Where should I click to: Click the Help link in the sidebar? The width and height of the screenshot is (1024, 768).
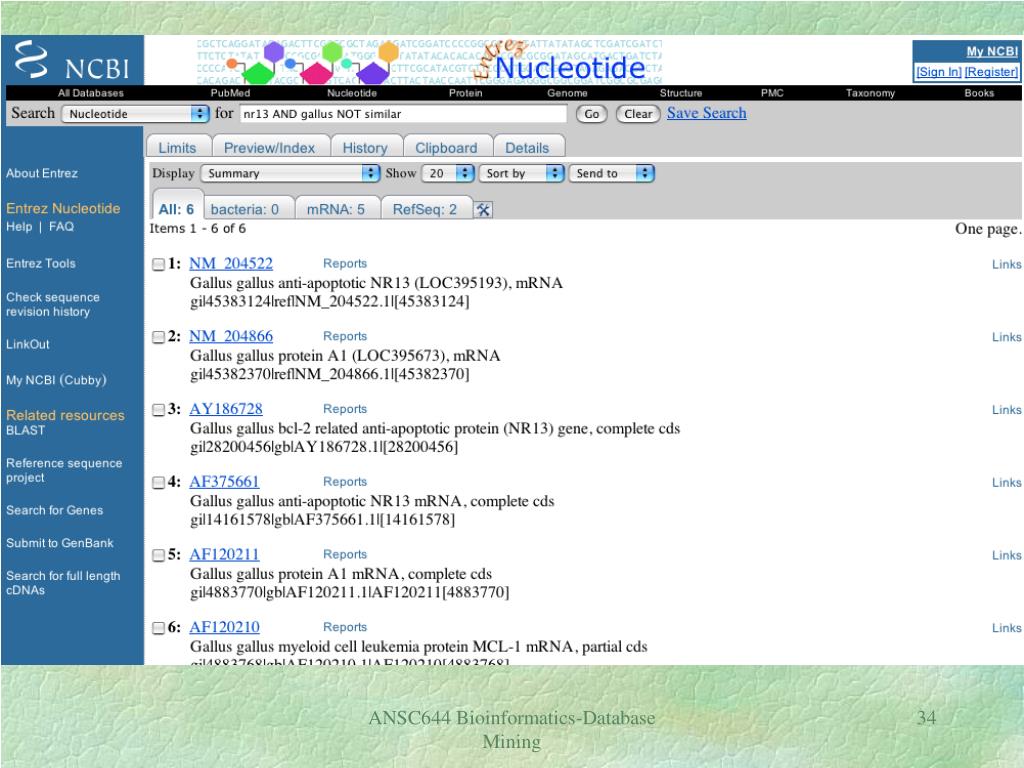(x=19, y=227)
